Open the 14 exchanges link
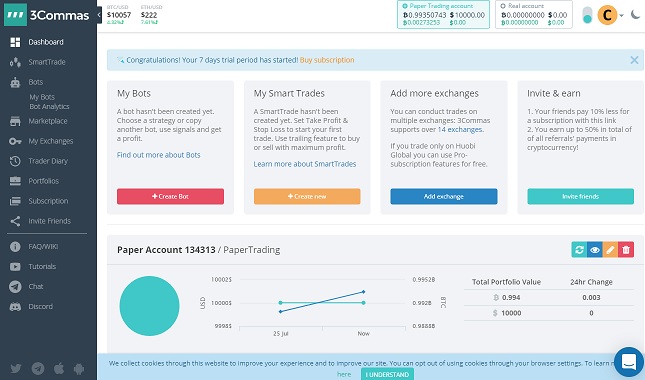 coord(460,130)
